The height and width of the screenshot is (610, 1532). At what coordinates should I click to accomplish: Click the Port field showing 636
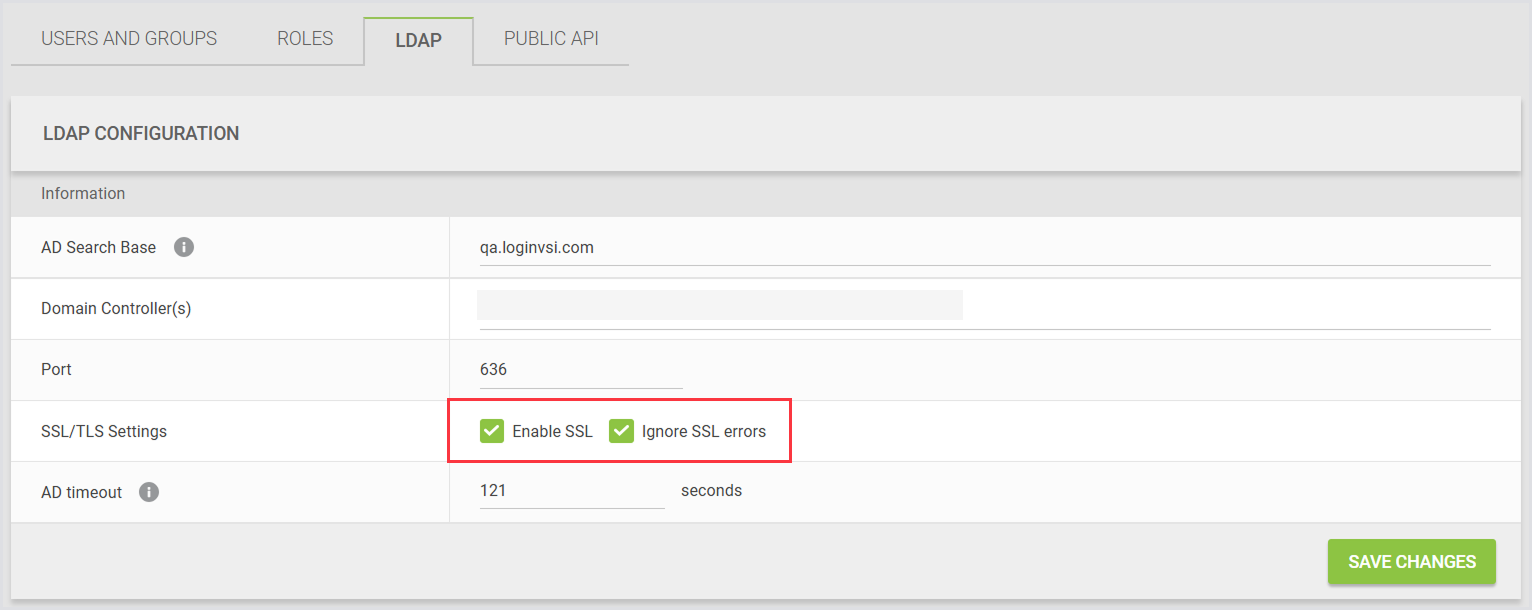point(580,370)
